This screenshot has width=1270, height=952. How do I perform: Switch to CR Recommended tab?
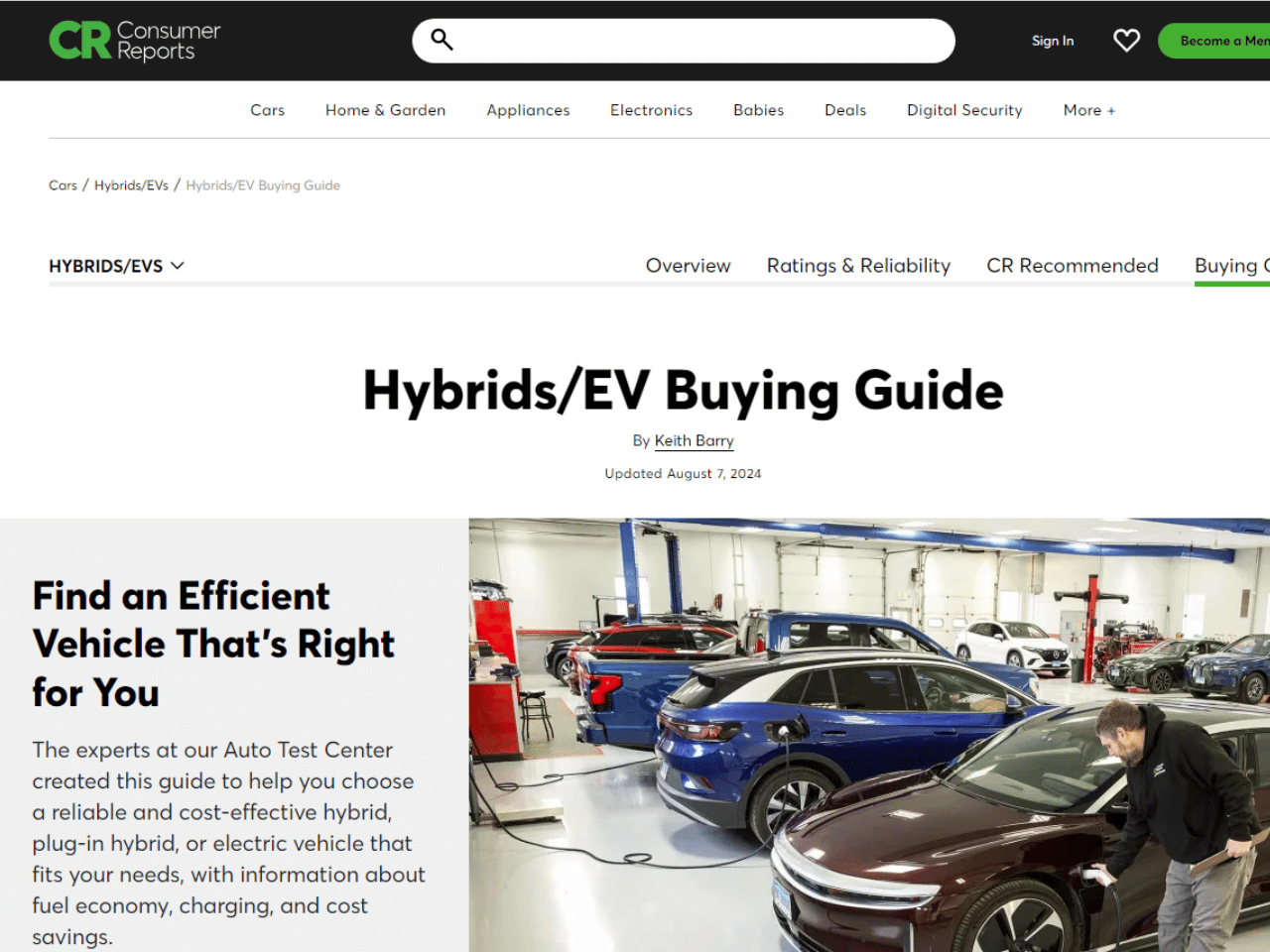tap(1073, 266)
